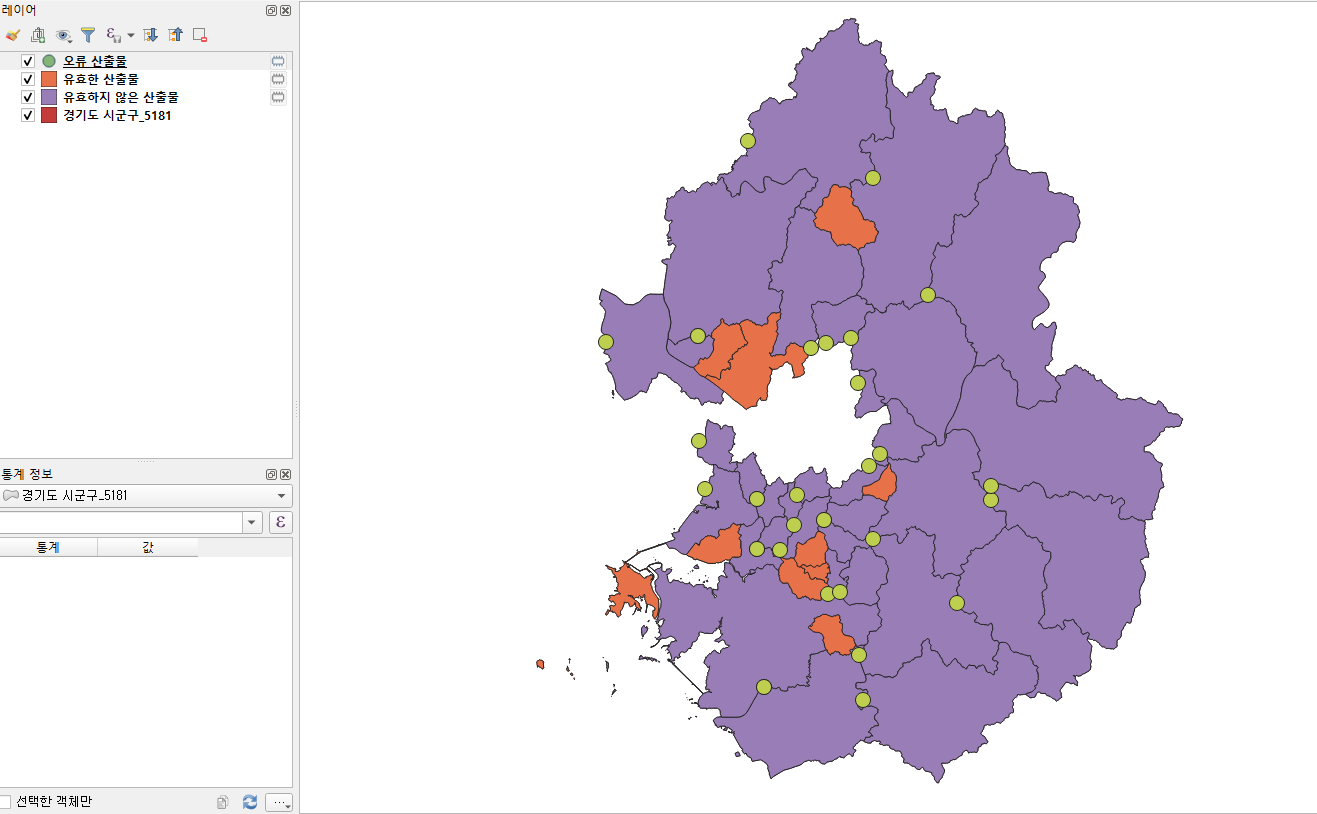Click the temporary layer chip icon for 유효한 산출물

(x=278, y=79)
